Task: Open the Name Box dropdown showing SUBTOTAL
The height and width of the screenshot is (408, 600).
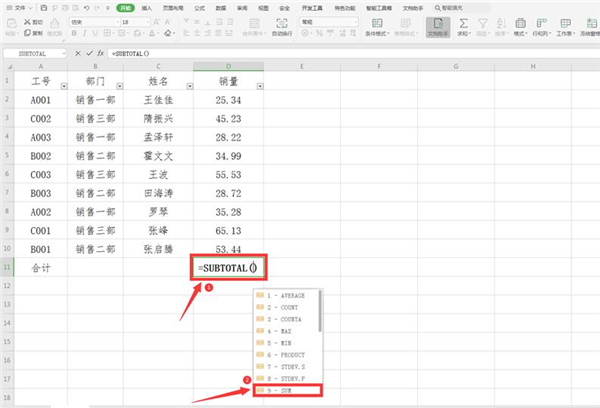Action: click(64, 54)
